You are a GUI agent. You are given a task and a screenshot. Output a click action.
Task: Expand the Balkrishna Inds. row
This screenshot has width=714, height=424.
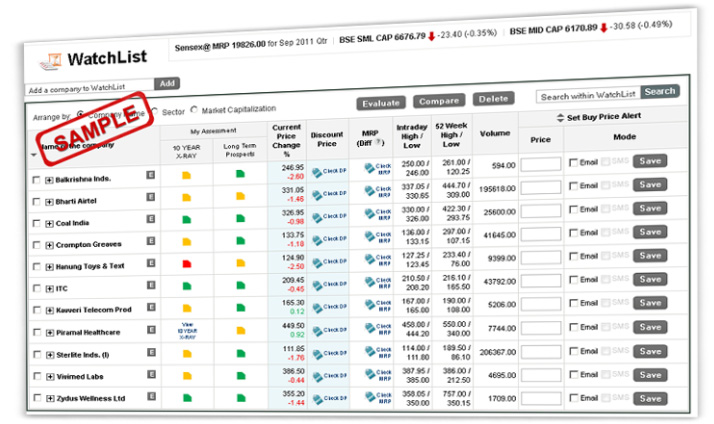(x=49, y=180)
